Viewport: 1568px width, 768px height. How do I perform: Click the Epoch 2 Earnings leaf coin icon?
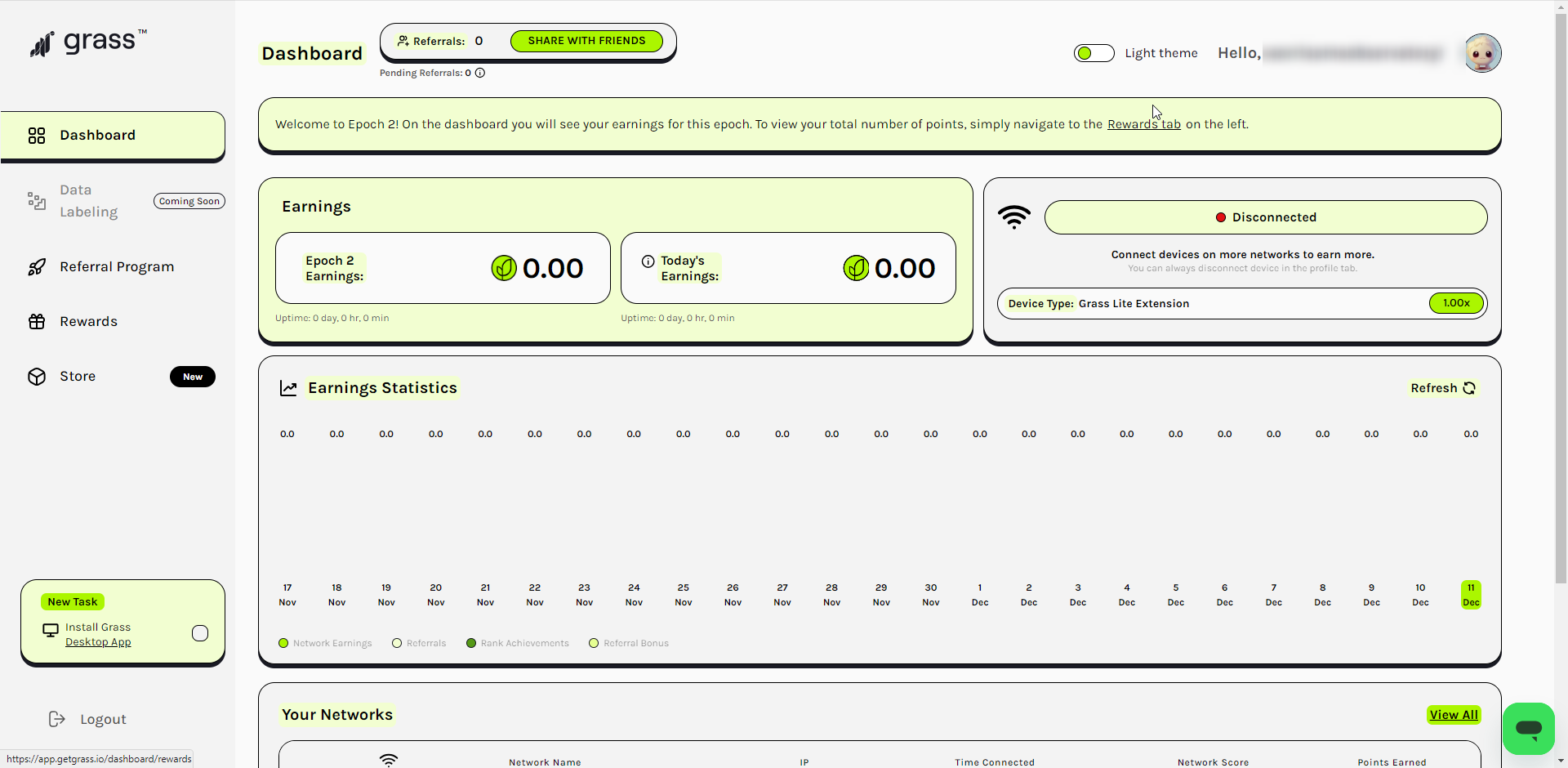click(x=504, y=268)
